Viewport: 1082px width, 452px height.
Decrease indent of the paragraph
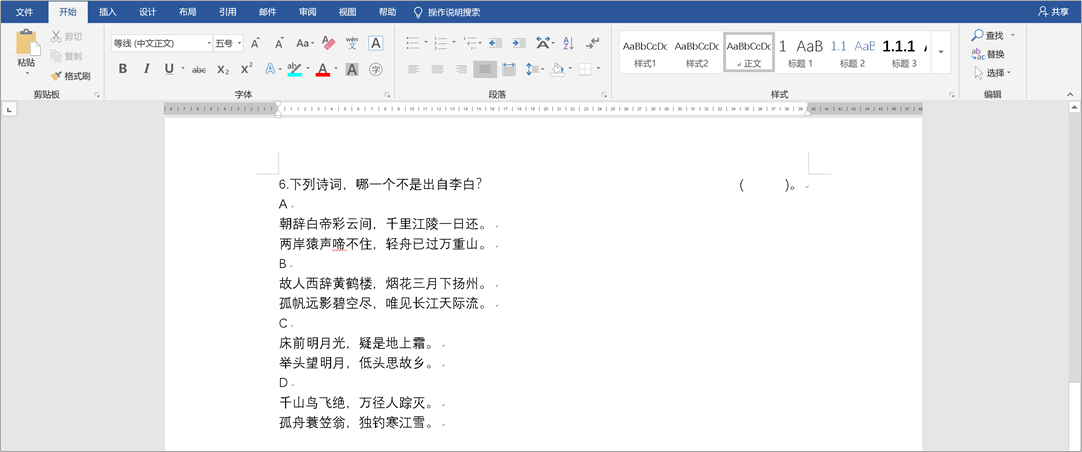point(495,43)
